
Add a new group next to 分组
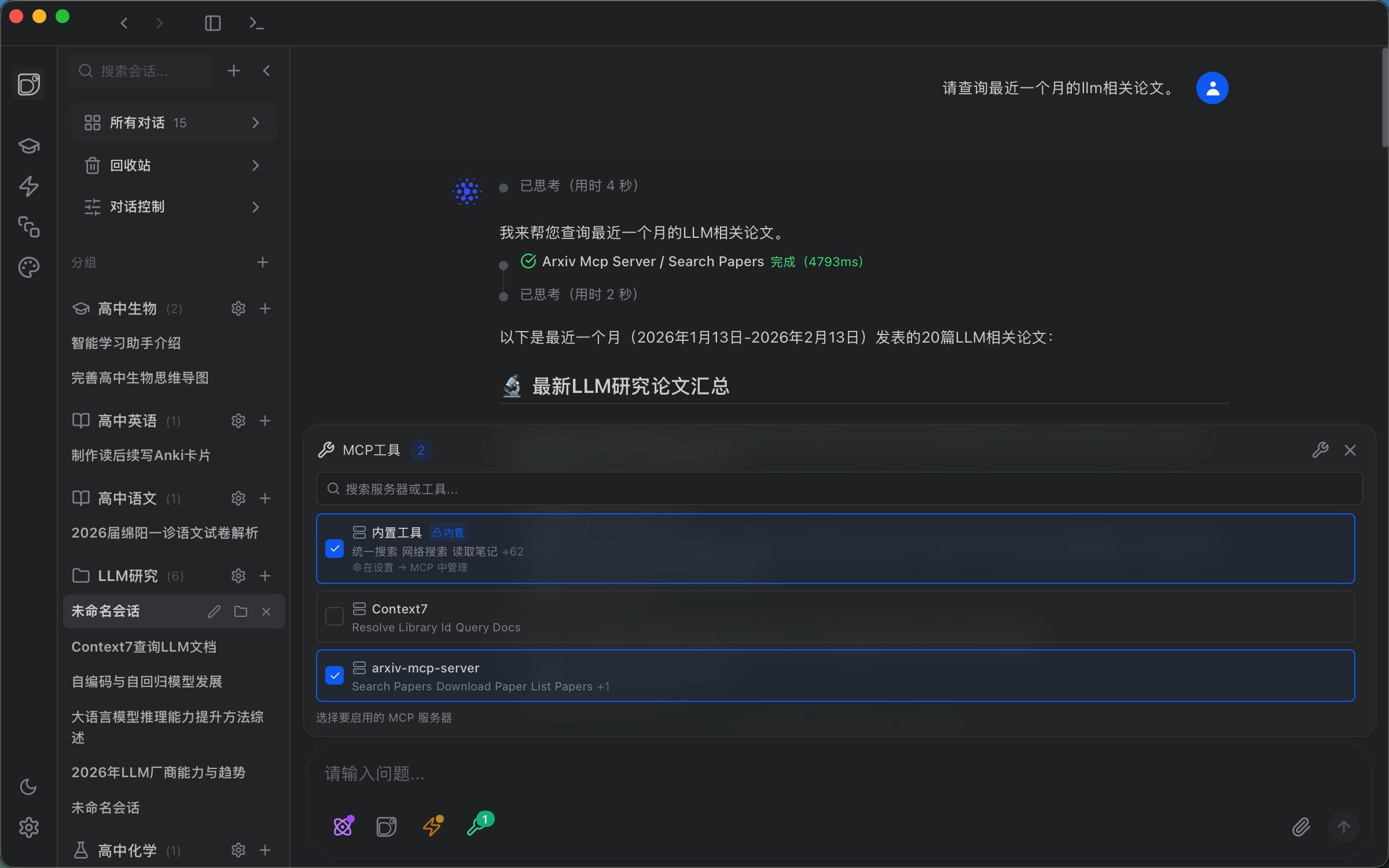[263, 262]
